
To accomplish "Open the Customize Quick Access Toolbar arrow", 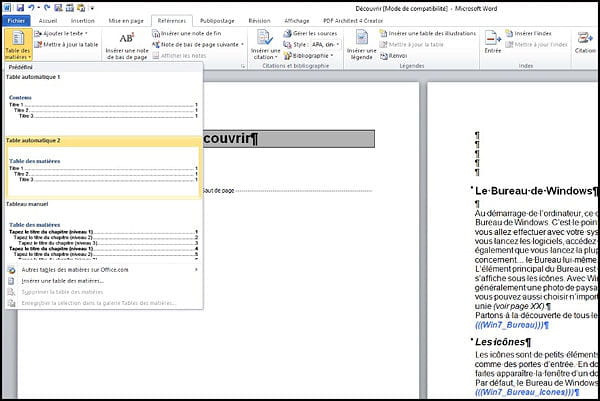I will coord(92,8).
